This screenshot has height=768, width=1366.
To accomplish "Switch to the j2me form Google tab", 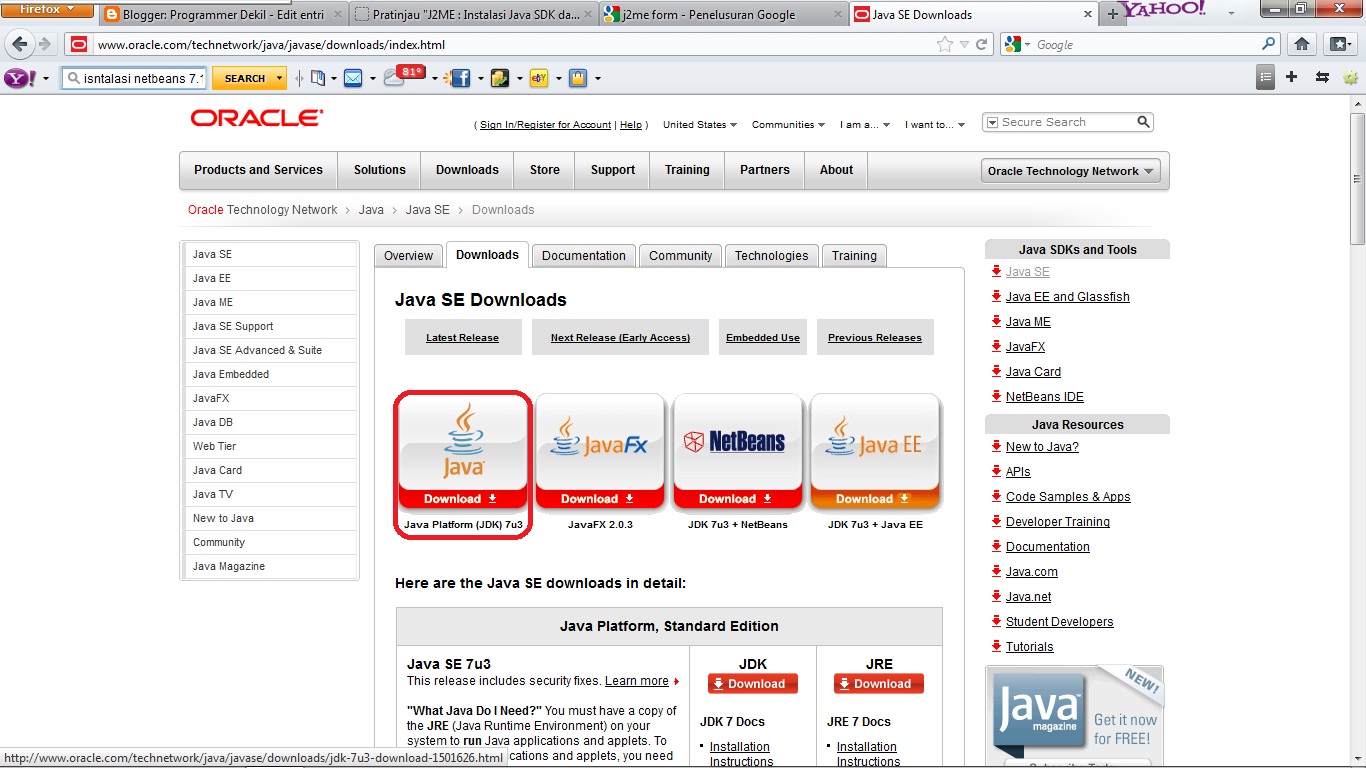I will click(x=722, y=14).
